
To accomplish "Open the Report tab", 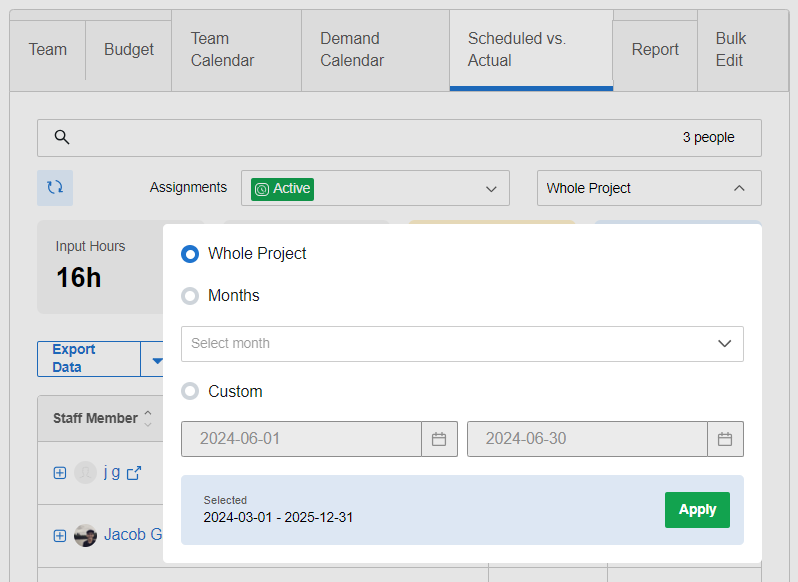I will point(655,49).
